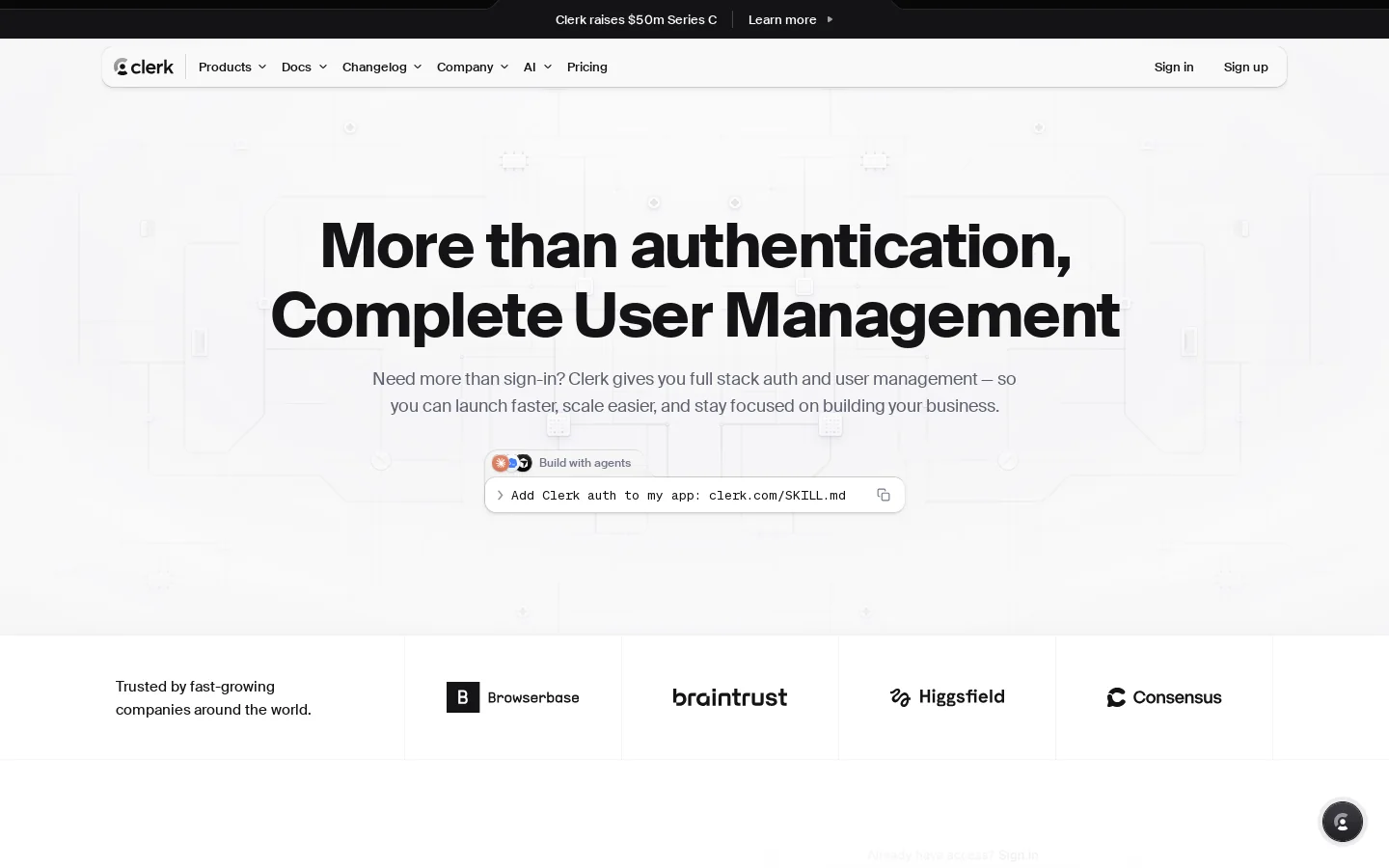Image resolution: width=1389 pixels, height=868 pixels.
Task: Open the Clerk logo home link
Action: pos(144,67)
